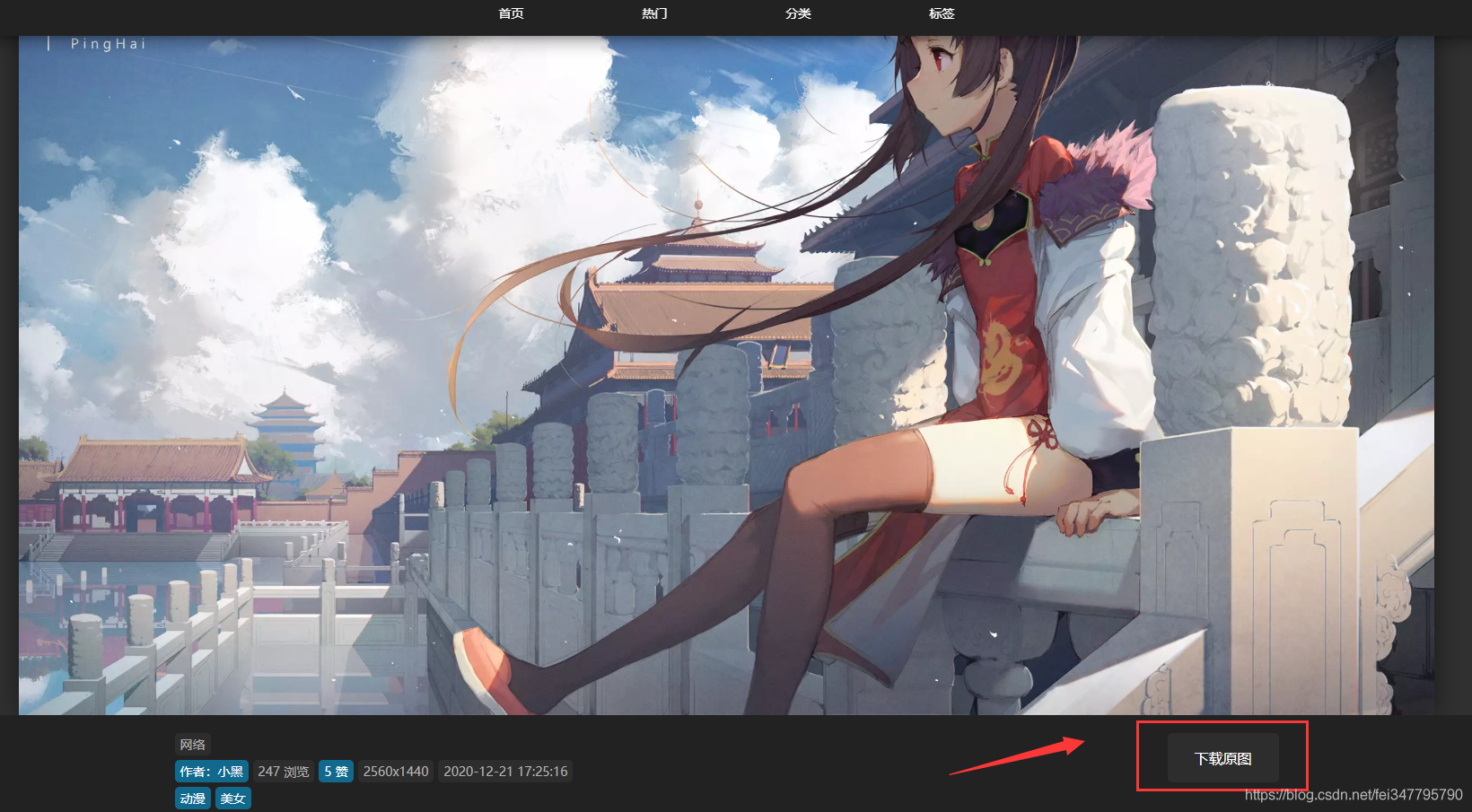Click the distant blue pagoda in wallpaper
Screen dimensions: 1472x812
tap(285, 431)
